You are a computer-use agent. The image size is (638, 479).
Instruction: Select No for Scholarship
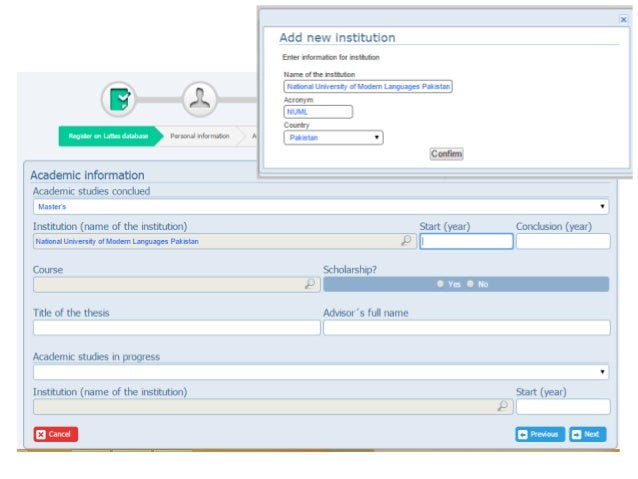[x=470, y=284]
